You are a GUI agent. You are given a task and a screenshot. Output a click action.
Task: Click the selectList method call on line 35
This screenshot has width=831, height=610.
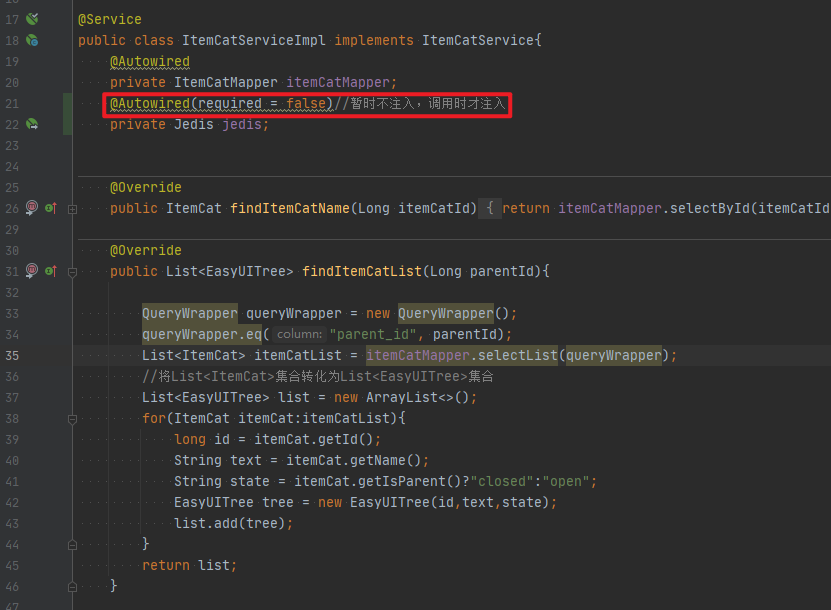517,355
